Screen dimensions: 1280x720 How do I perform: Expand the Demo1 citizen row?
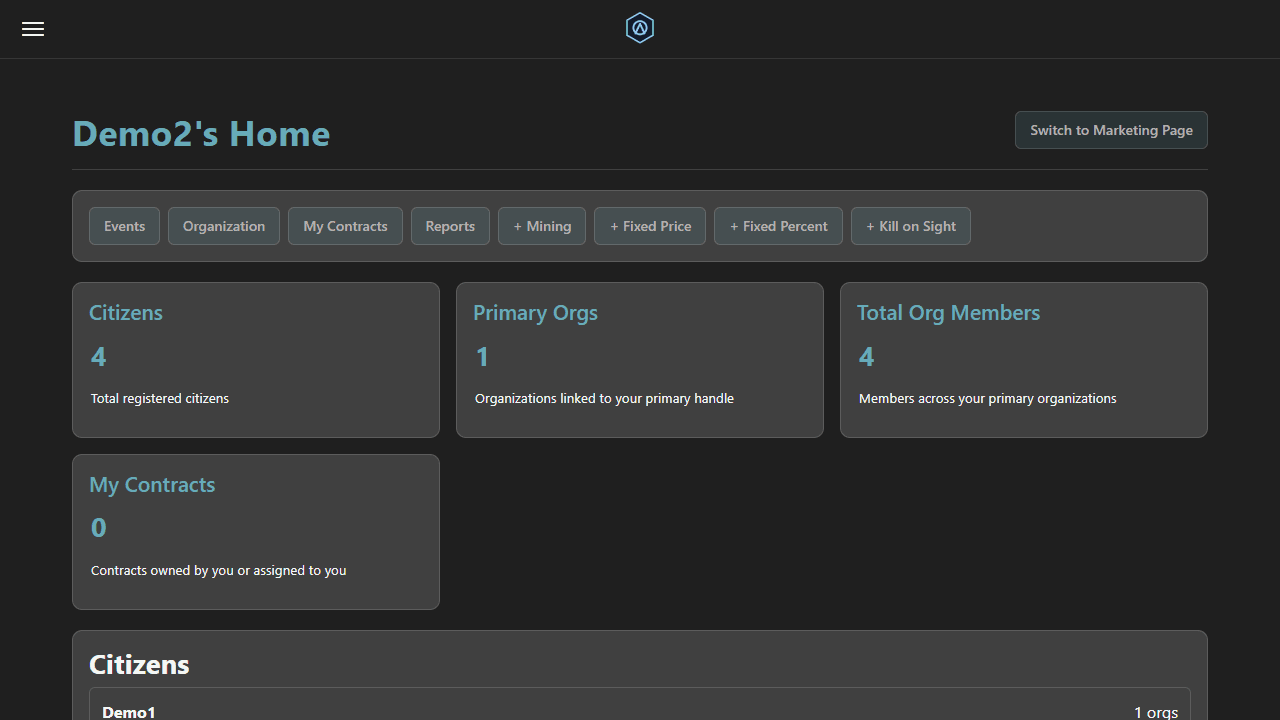tap(639, 711)
